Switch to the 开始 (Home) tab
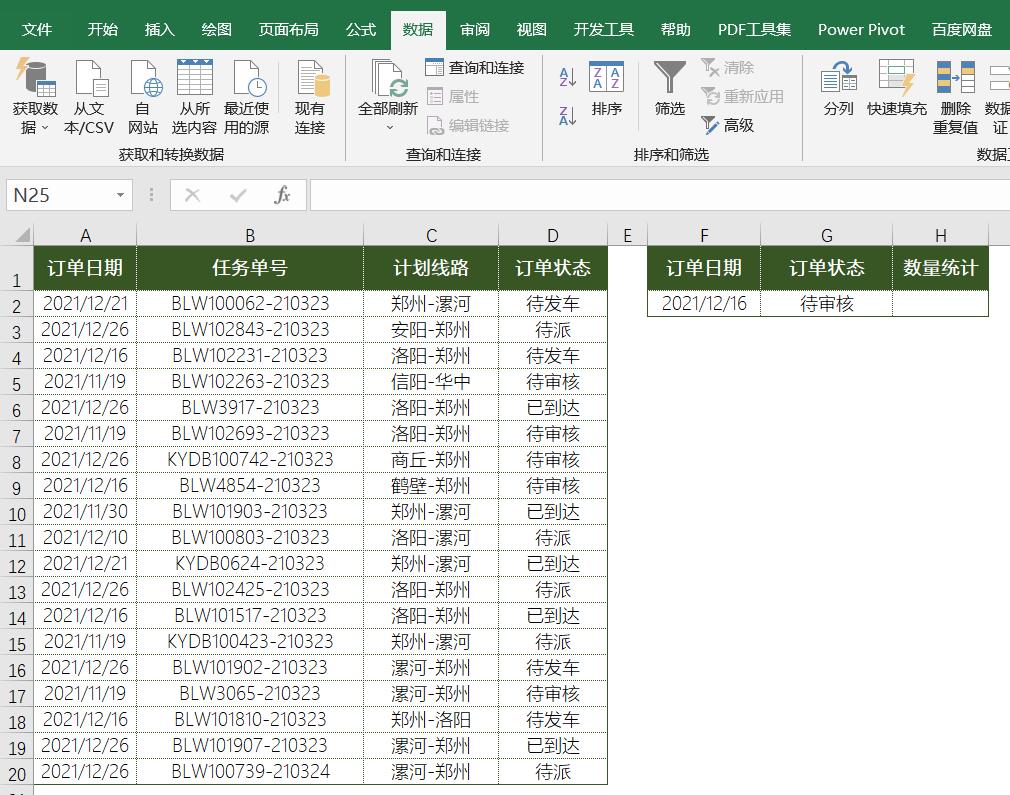The image size is (1010, 795). [102, 30]
